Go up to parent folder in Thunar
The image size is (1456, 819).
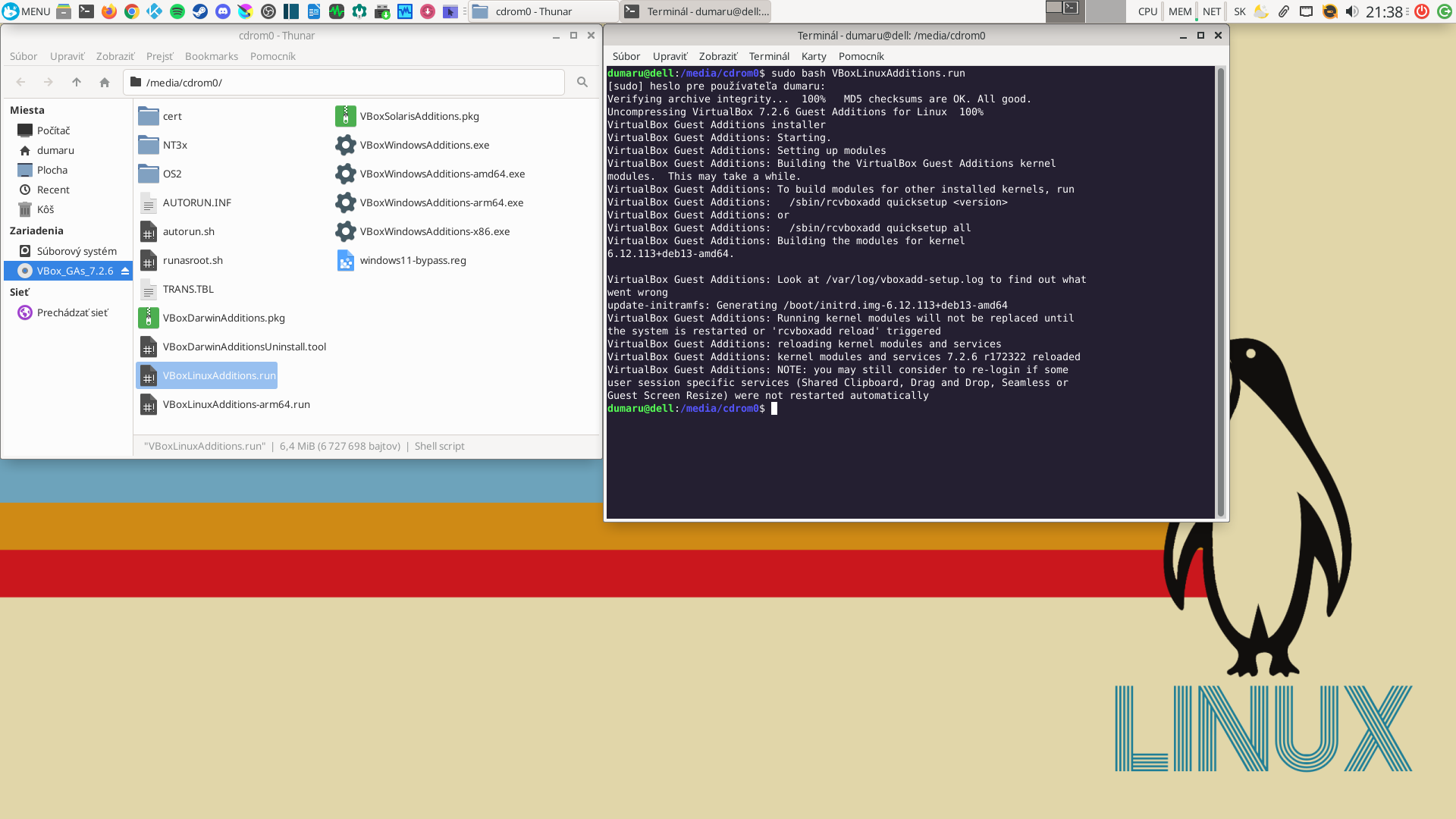(77, 82)
